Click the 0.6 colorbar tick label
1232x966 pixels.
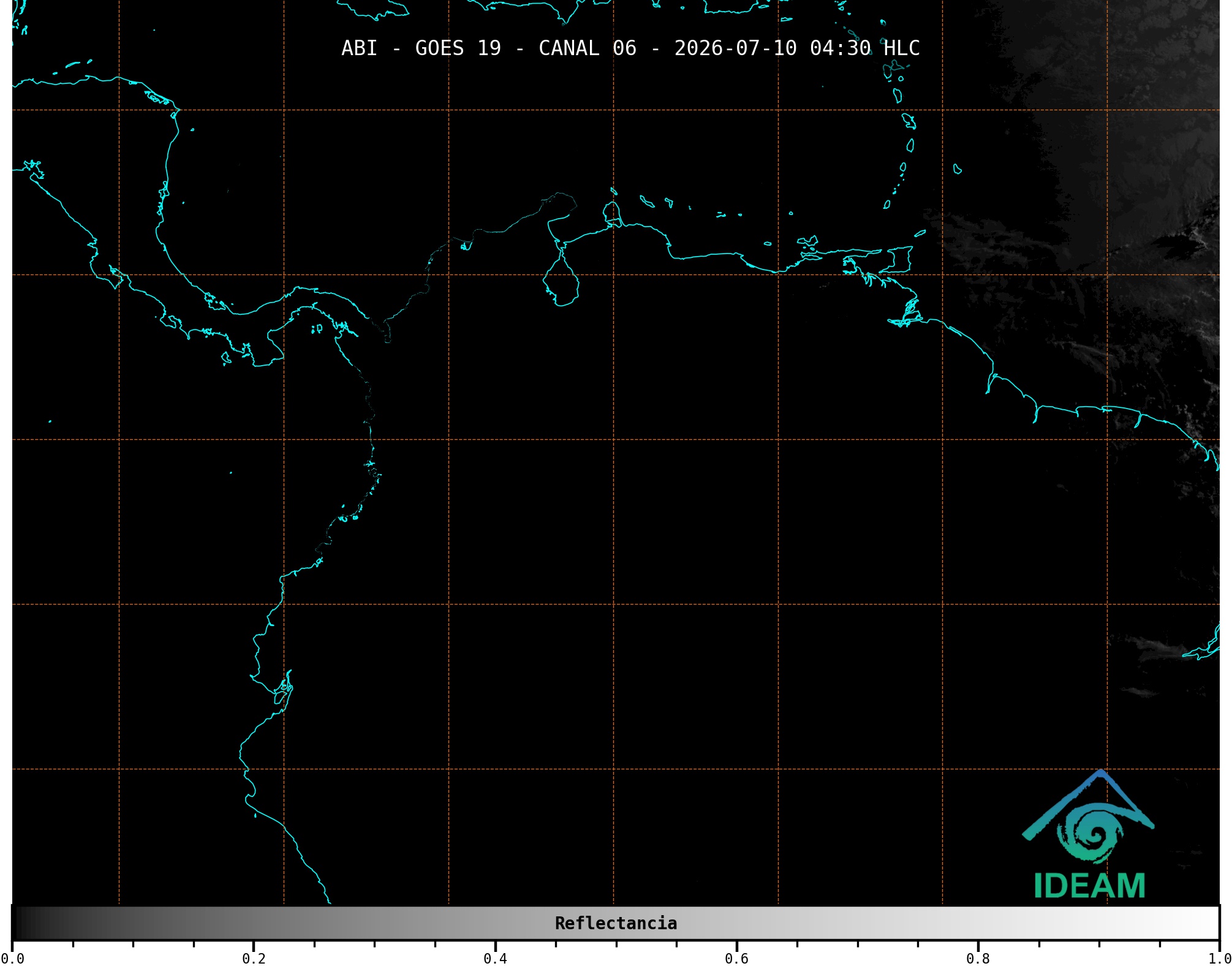tap(736, 959)
